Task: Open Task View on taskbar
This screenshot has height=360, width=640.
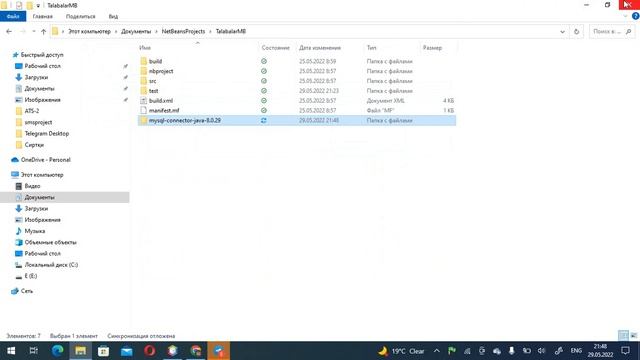Action: (34, 351)
